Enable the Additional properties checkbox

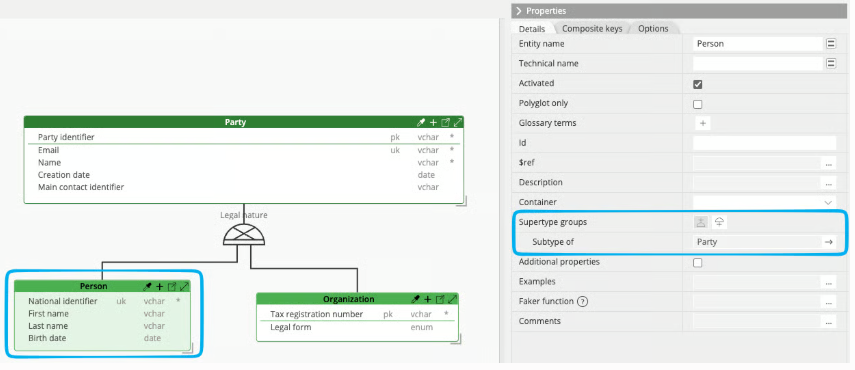click(x=697, y=263)
